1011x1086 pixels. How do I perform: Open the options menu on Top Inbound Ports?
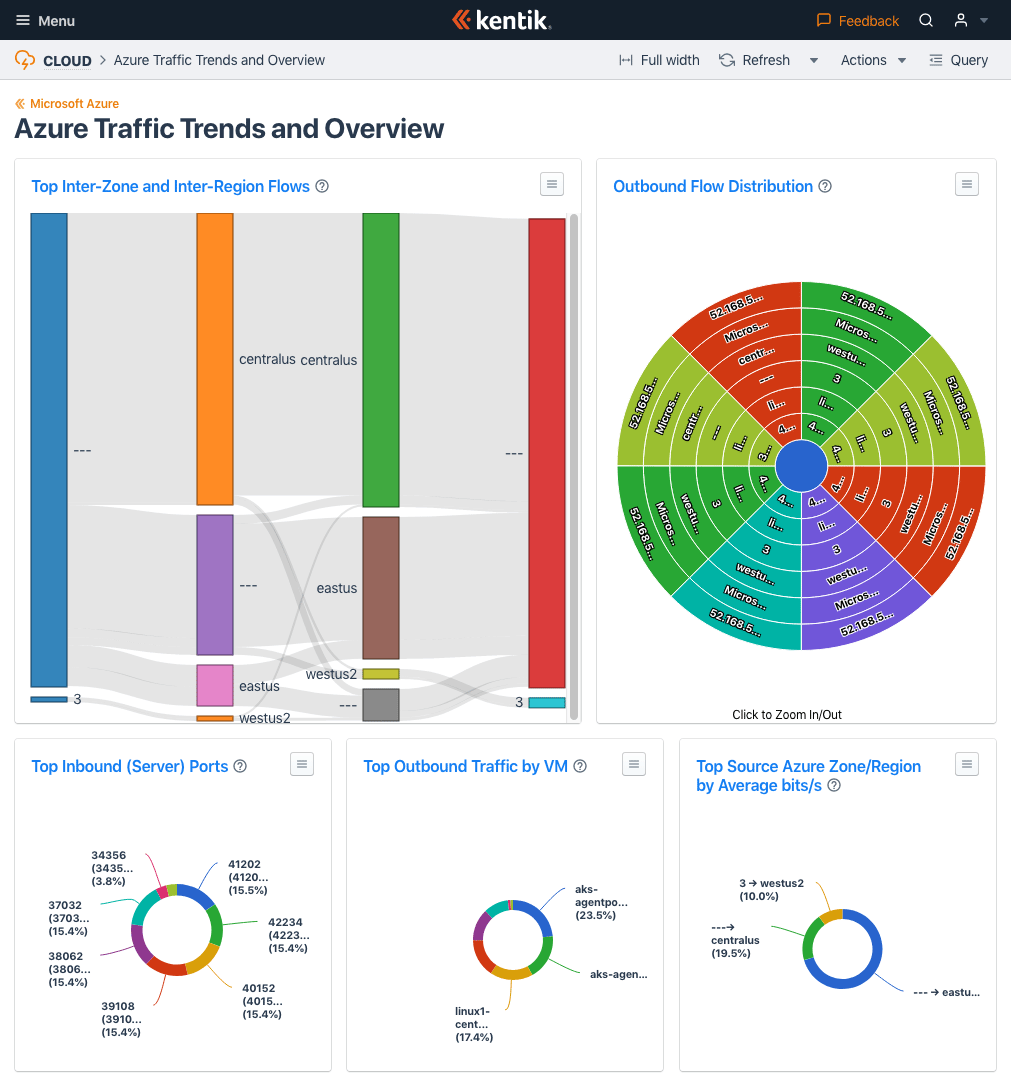pos(302,764)
